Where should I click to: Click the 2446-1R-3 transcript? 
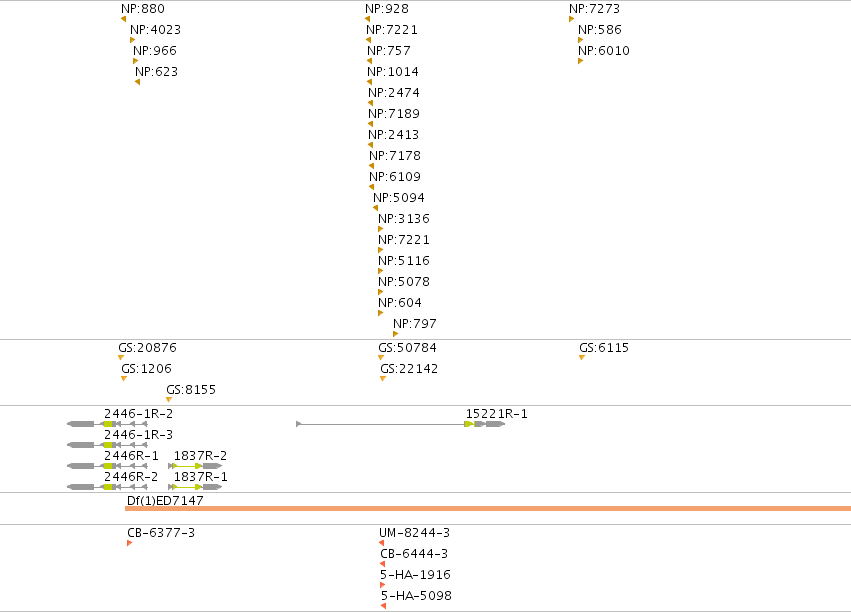pyautogui.click(x=107, y=445)
